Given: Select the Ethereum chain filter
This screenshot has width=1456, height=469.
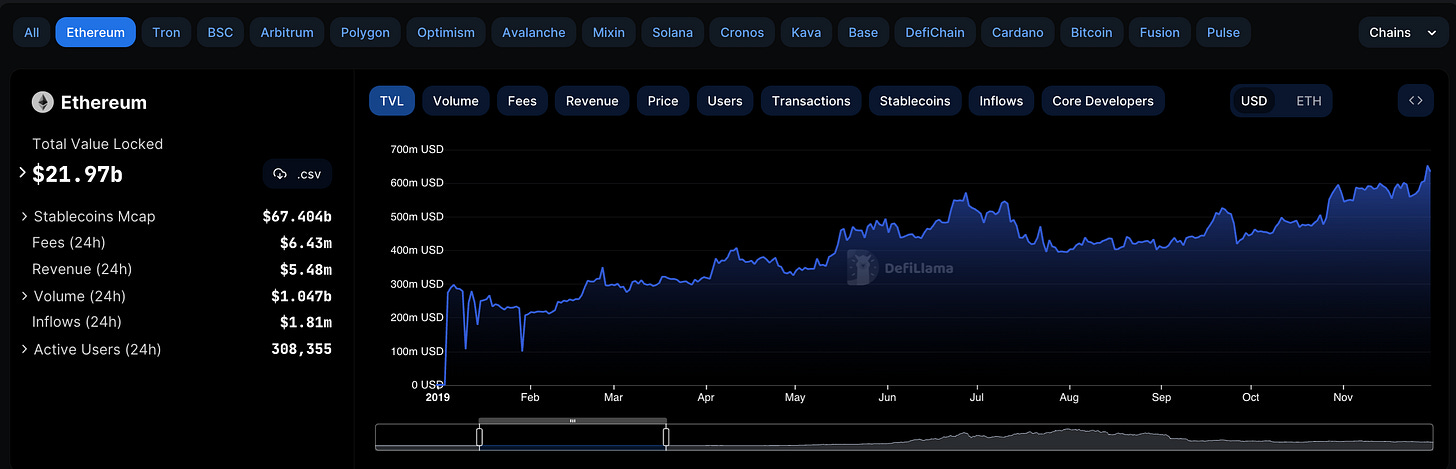Looking at the screenshot, I should [x=96, y=32].
